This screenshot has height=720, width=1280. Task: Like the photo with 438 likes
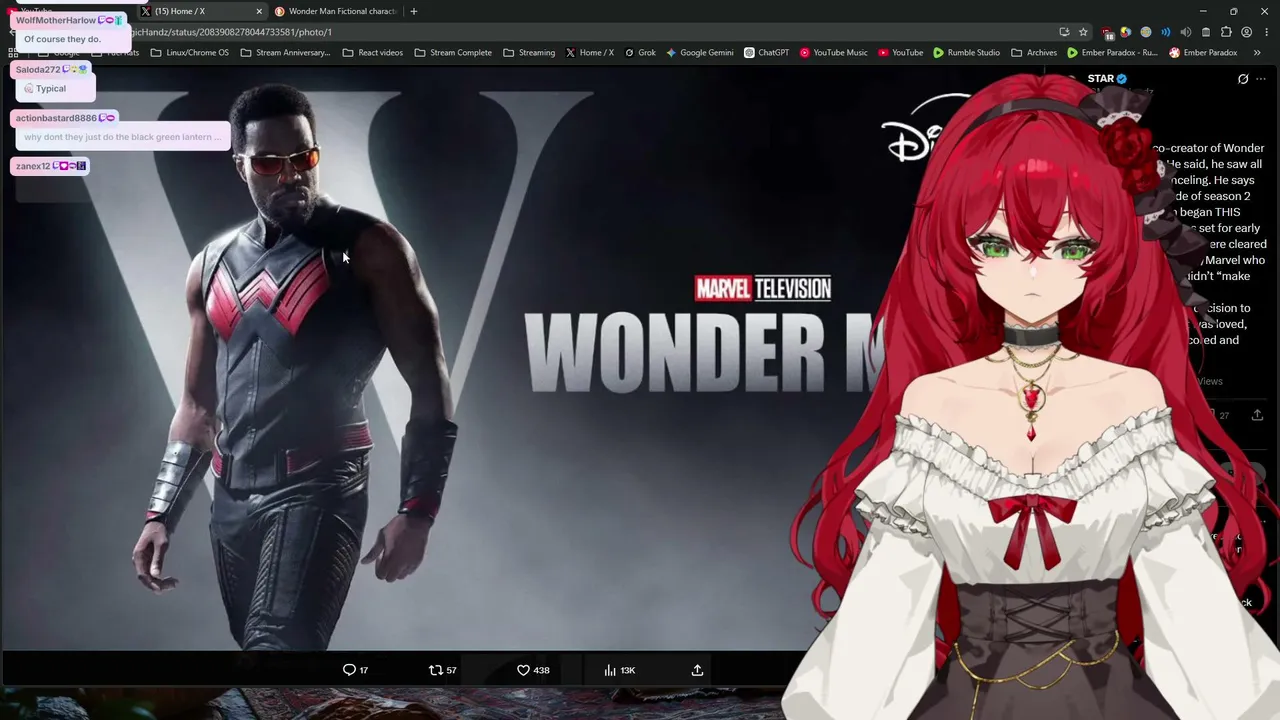pos(533,670)
